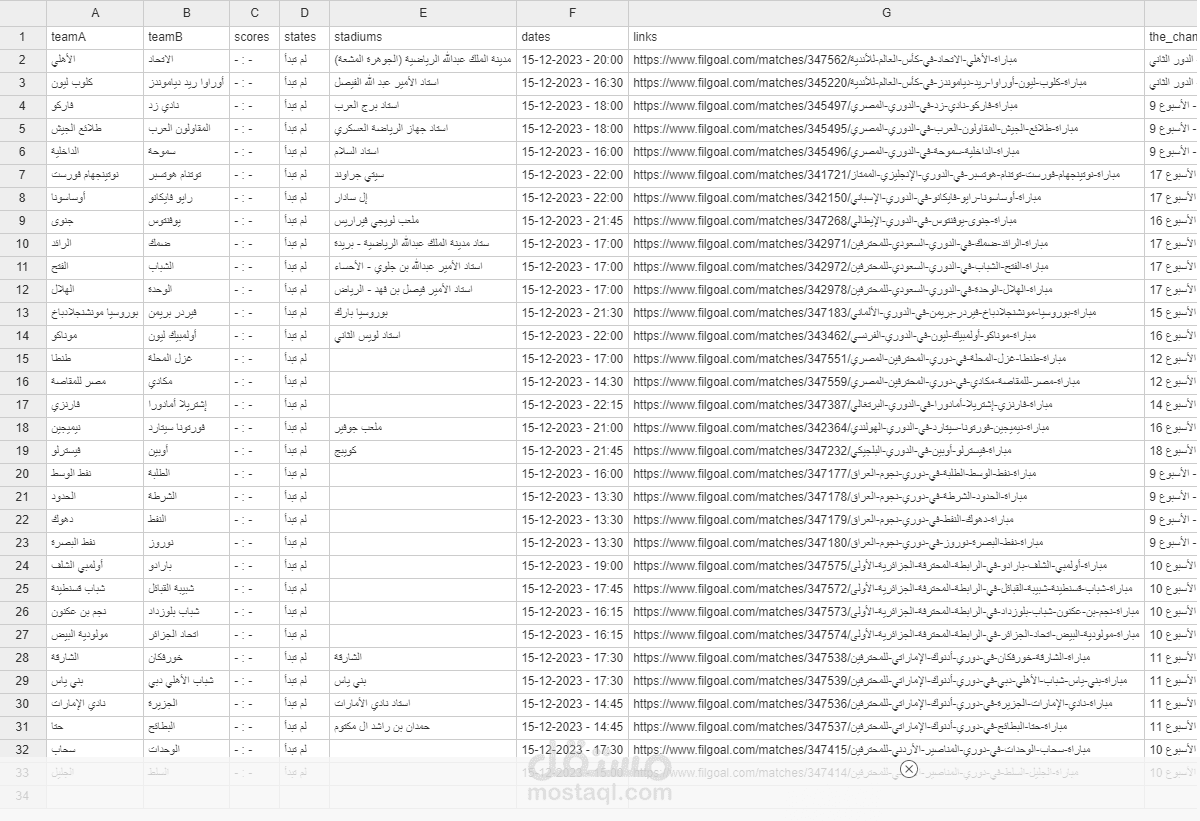Click the empty stadiums cell in row 15

[x=423, y=359]
